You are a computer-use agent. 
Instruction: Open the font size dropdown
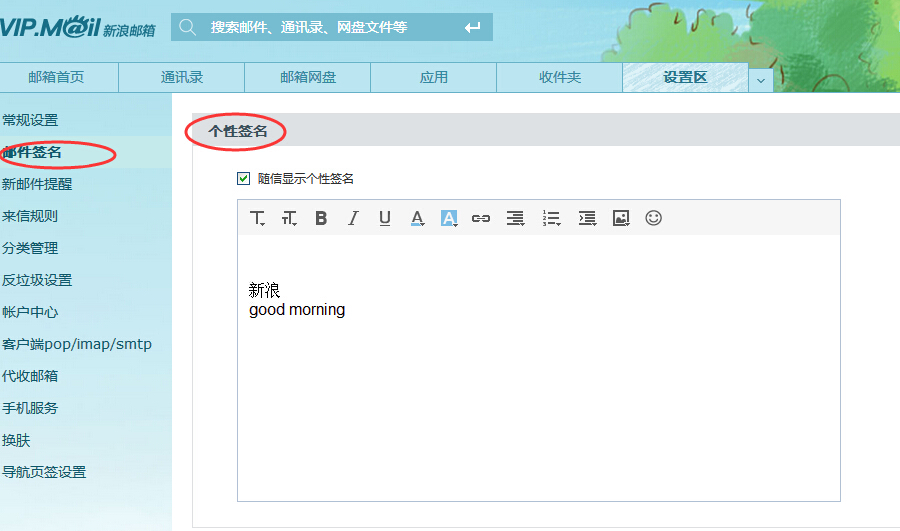click(x=289, y=218)
